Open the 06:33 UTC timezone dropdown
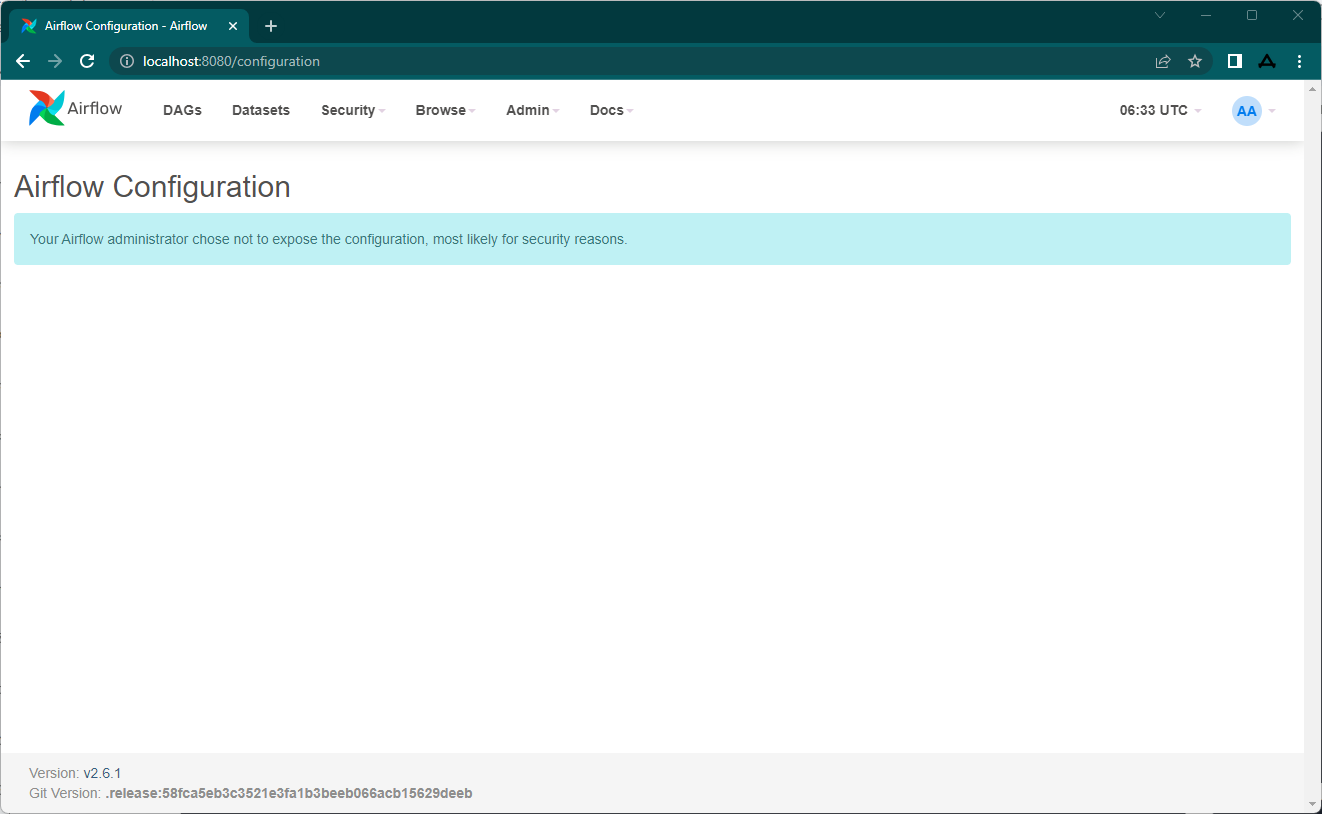Image resolution: width=1322 pixels, height=814 pixels. tap(1160, 110)
